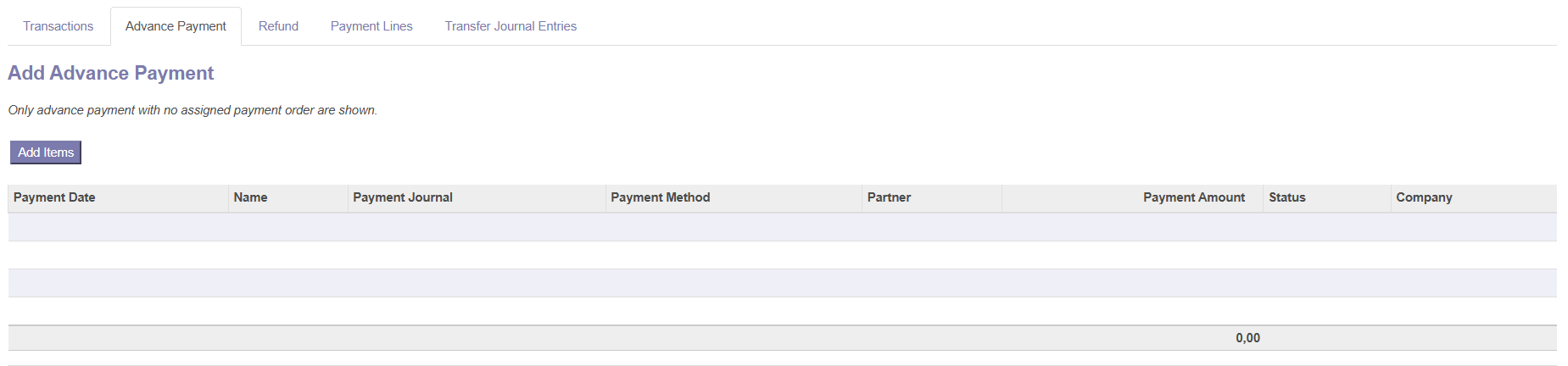Sort by the Payment Method column

(x=660, y=197)
